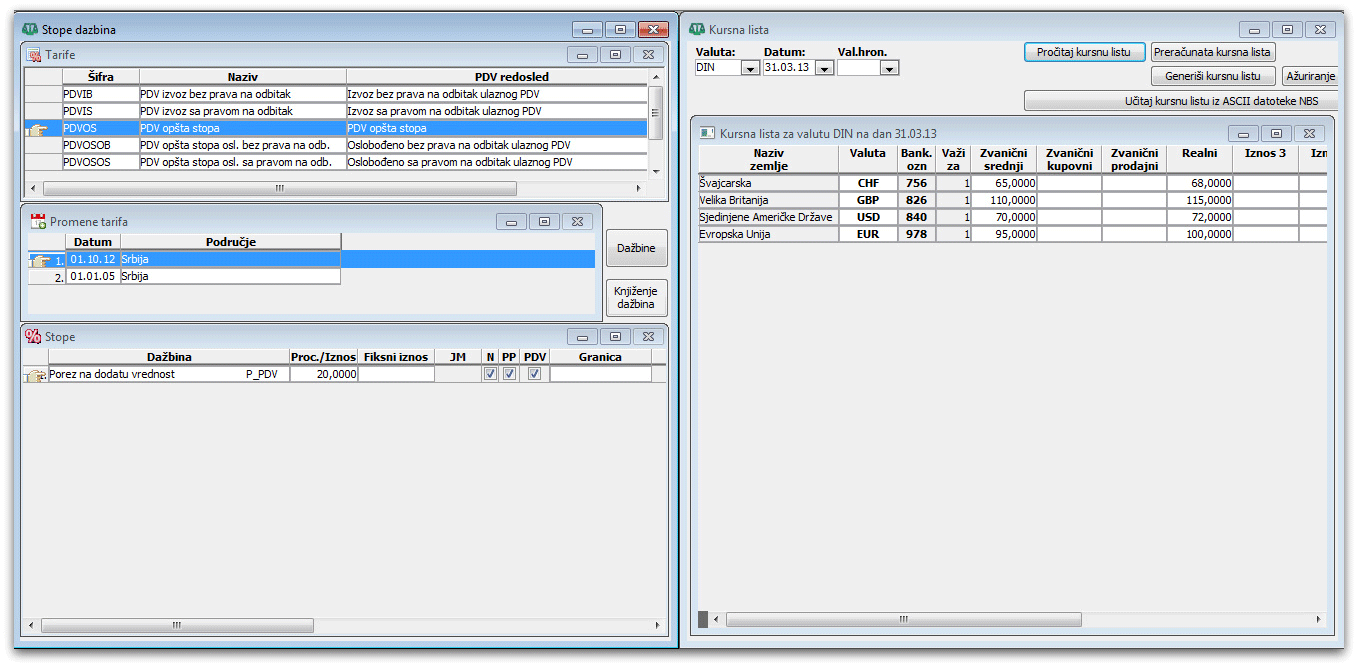1358x667 pixels.
Task: Click the Stope dazbina window icon
Action: [30, 29]
